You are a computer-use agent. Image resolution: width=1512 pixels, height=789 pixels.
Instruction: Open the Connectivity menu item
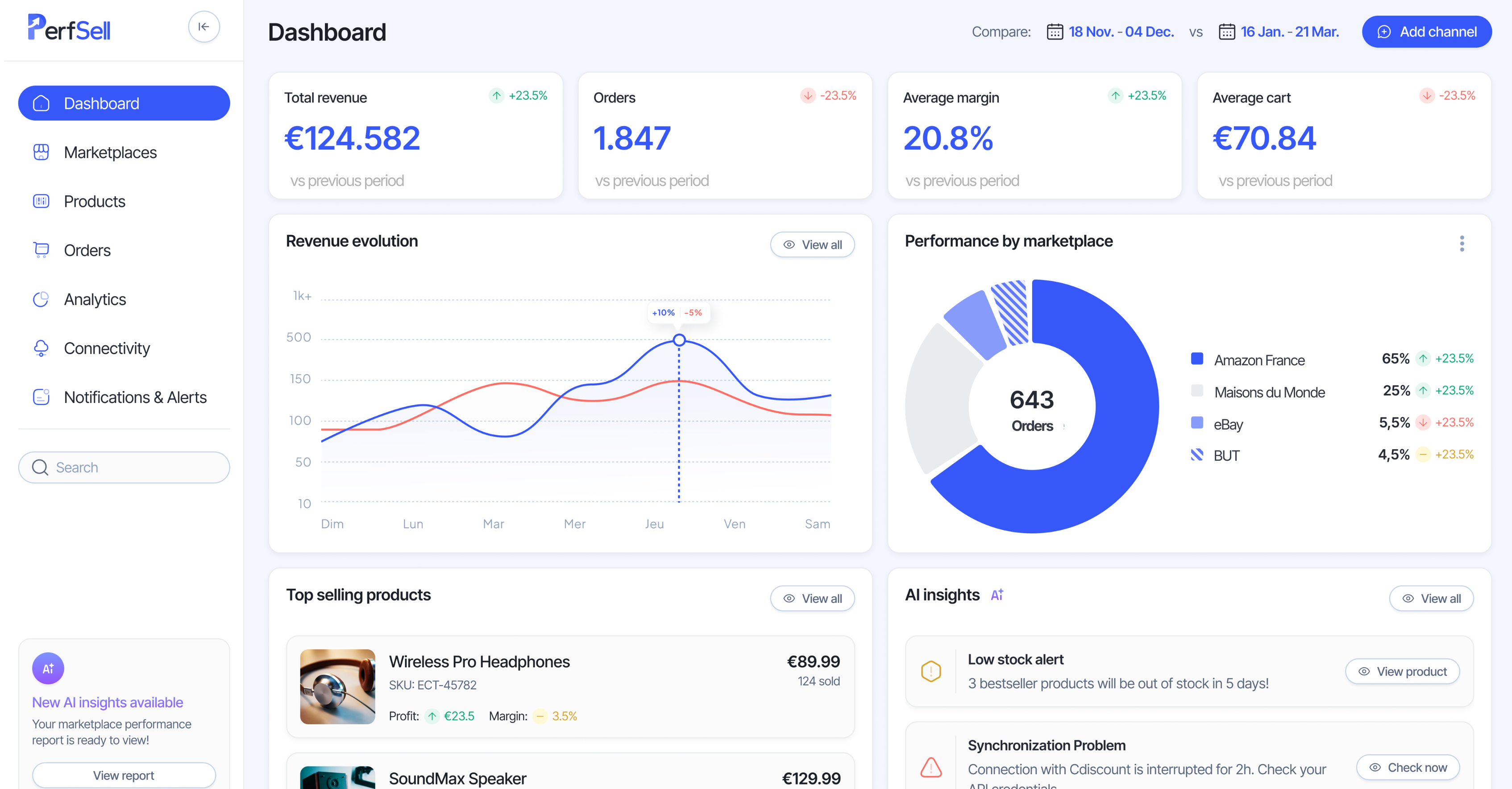pyautogui.click(x=107, y=348)
